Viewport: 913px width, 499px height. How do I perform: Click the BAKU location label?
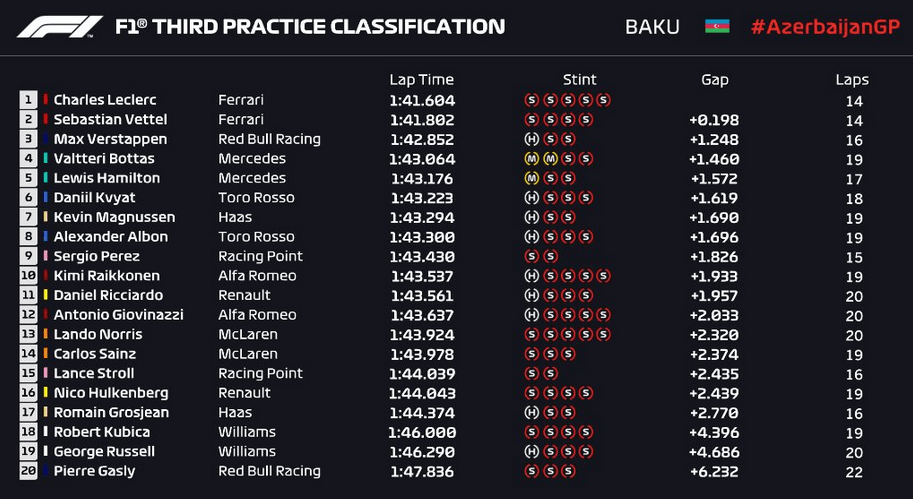[652, 27]
